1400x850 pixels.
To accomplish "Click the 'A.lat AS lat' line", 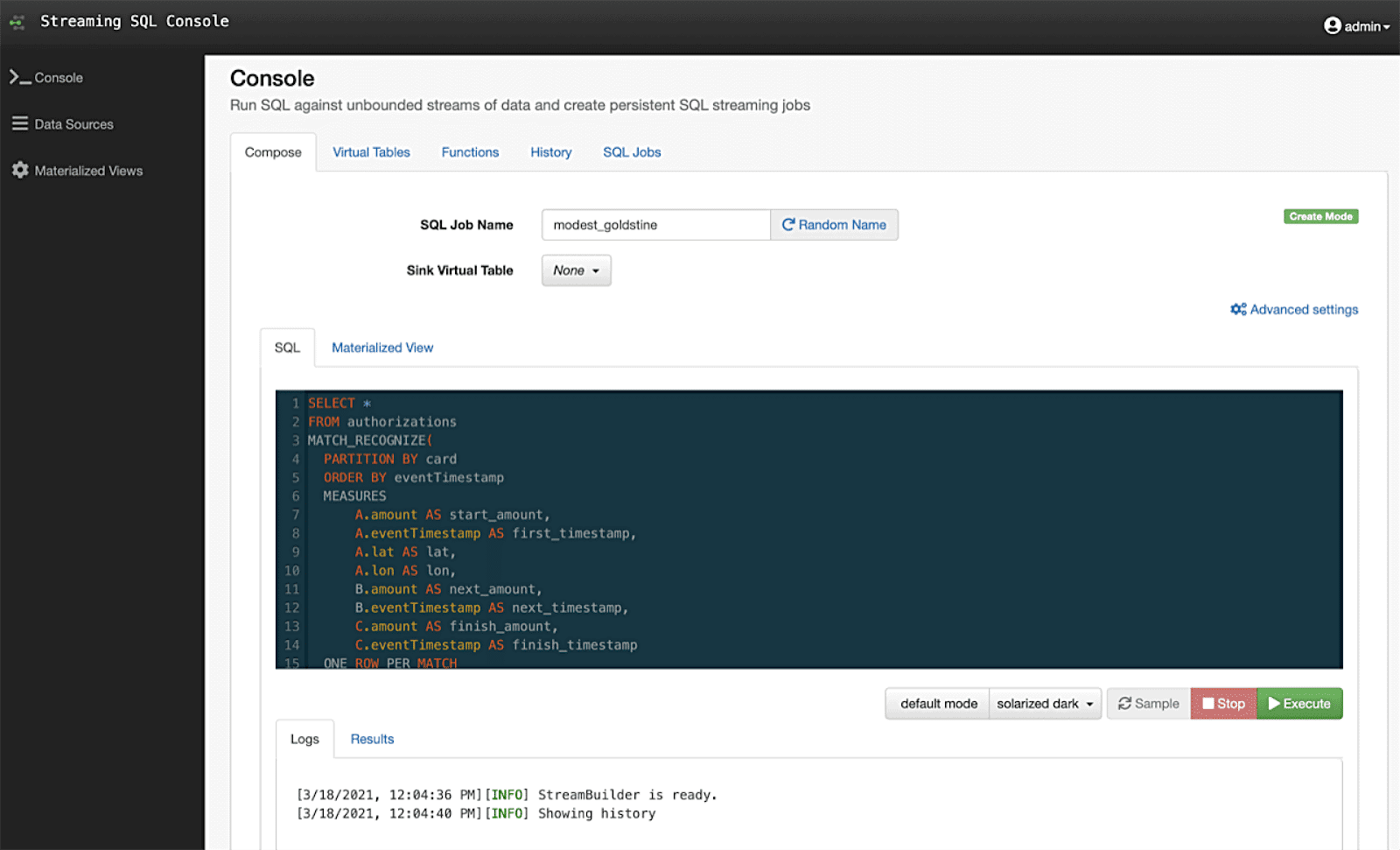I will (405, 552).
